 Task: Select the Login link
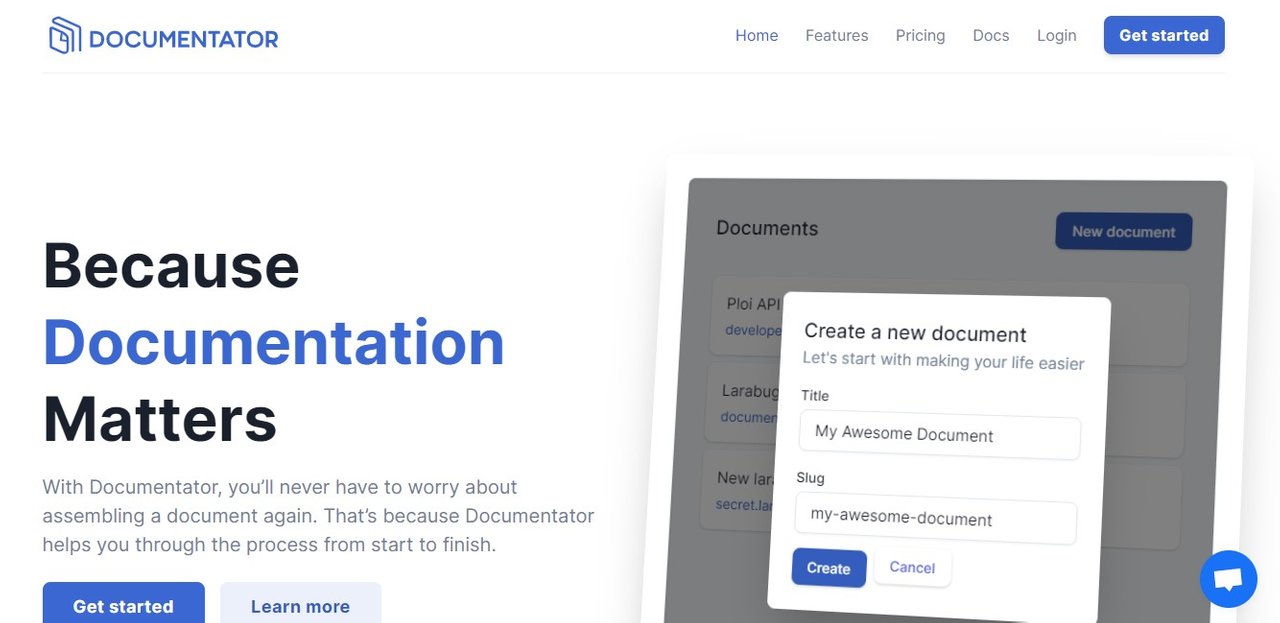1056,35
